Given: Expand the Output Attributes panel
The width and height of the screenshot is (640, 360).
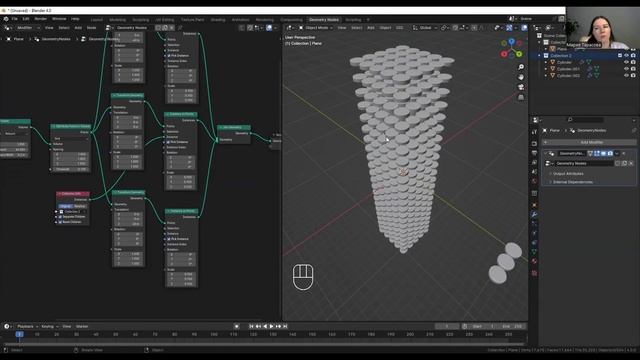Looking at the screenshot, I should (x=568, y=174).
